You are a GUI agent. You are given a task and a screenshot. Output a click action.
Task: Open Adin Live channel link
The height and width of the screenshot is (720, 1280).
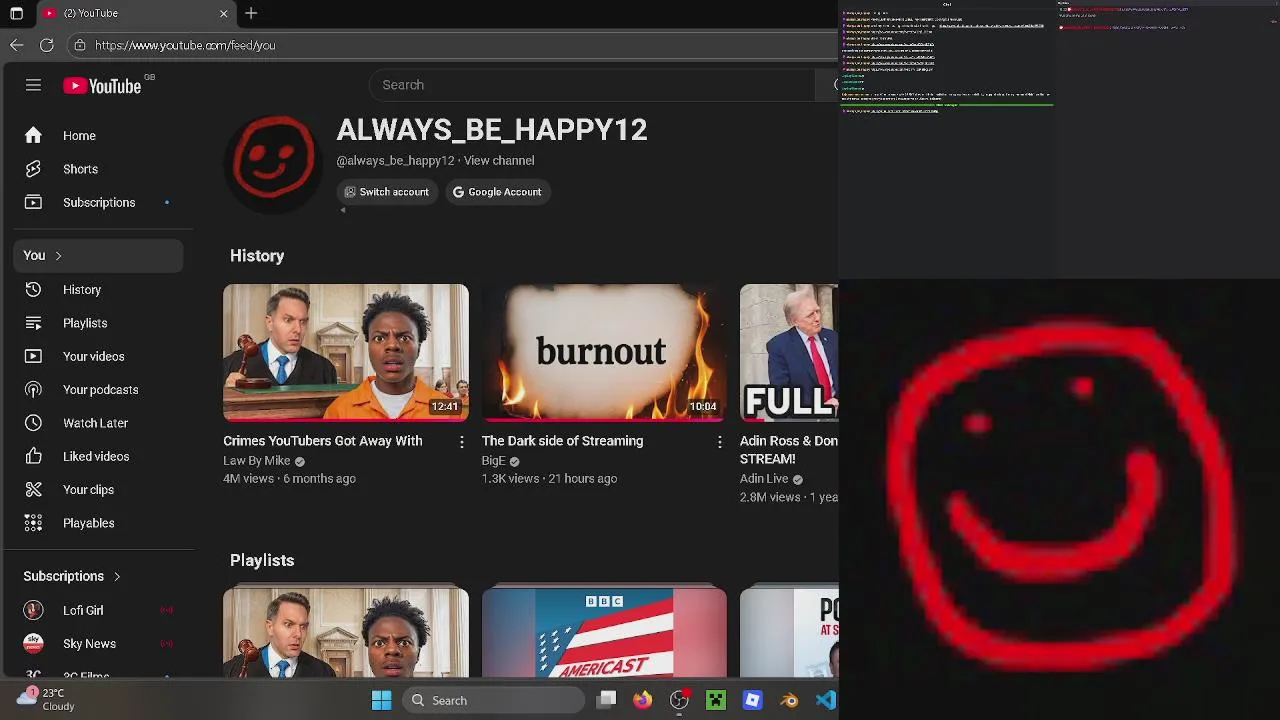[x=764, y=479]
